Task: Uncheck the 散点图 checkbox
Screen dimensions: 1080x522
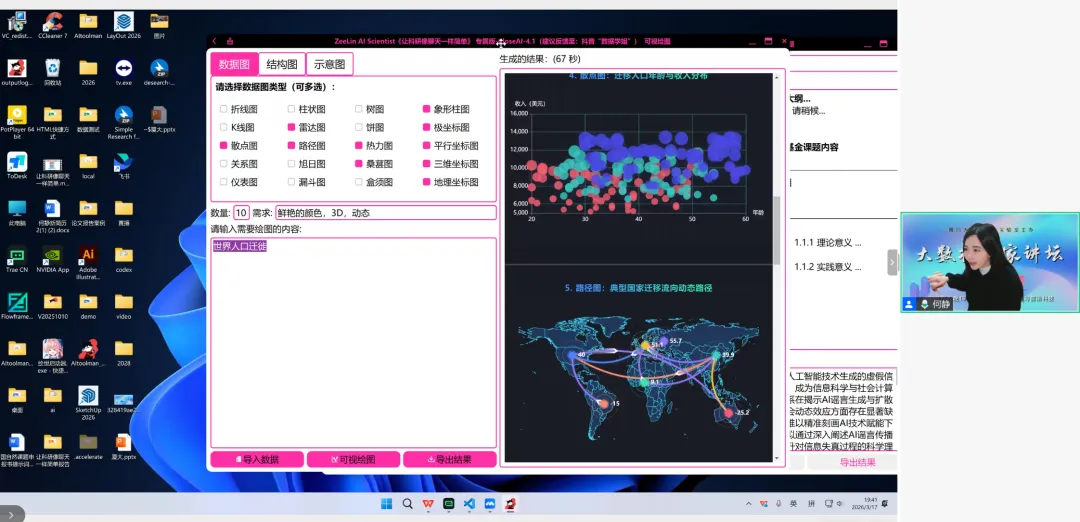Action: [223, 146]
